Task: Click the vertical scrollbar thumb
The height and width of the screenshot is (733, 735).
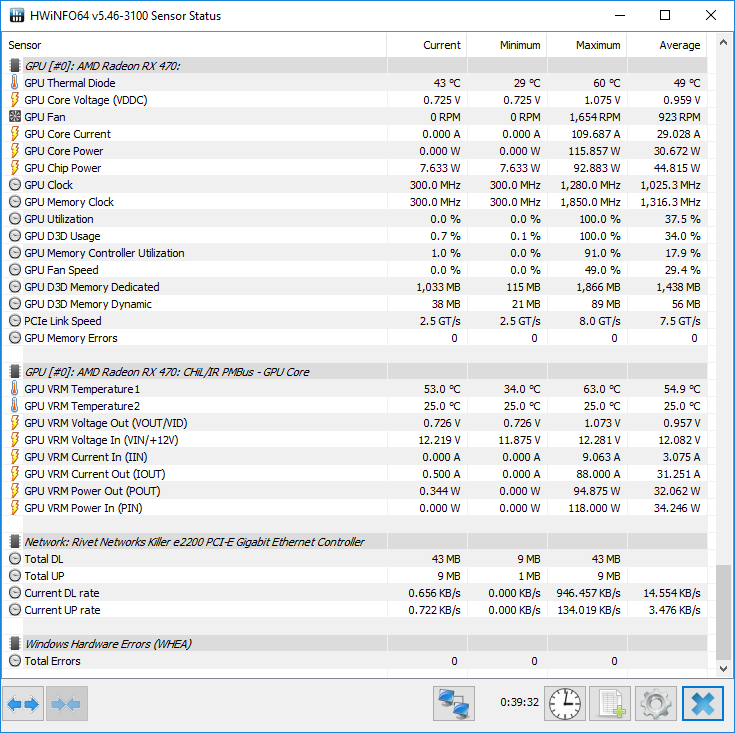Action: [x=723, y=612]
